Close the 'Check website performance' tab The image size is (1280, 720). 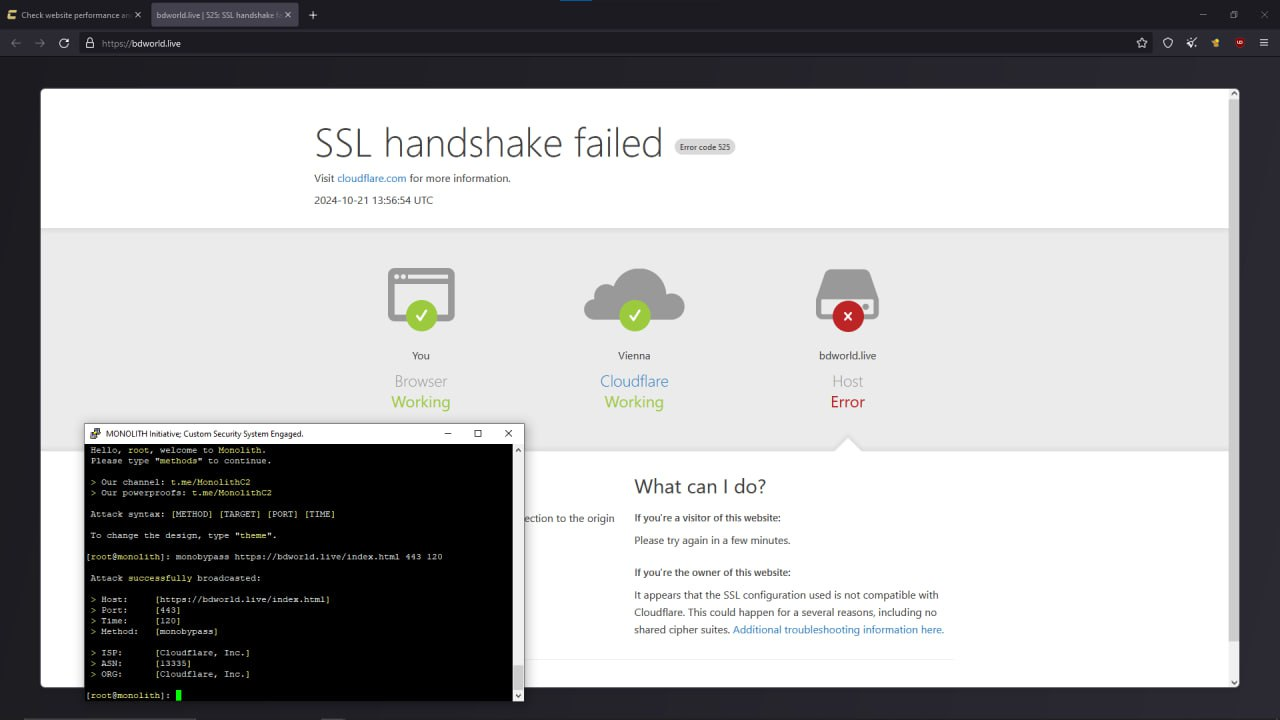[138, 15]
